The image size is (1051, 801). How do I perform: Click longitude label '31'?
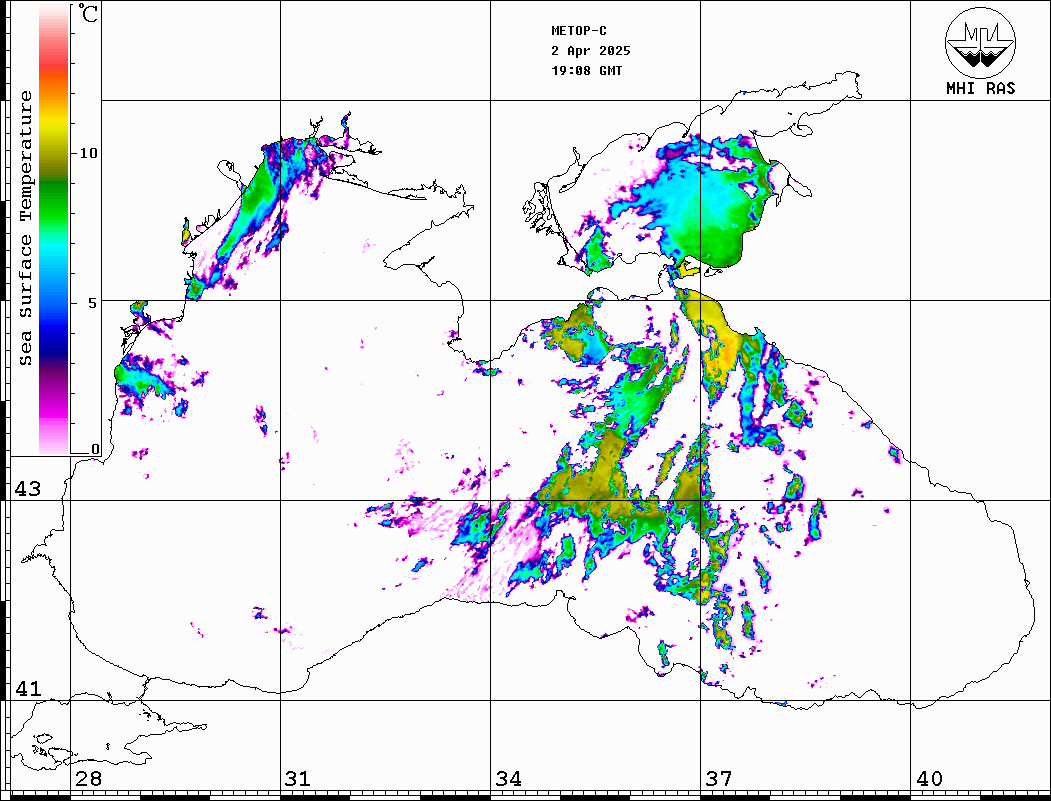coord(298,779)
